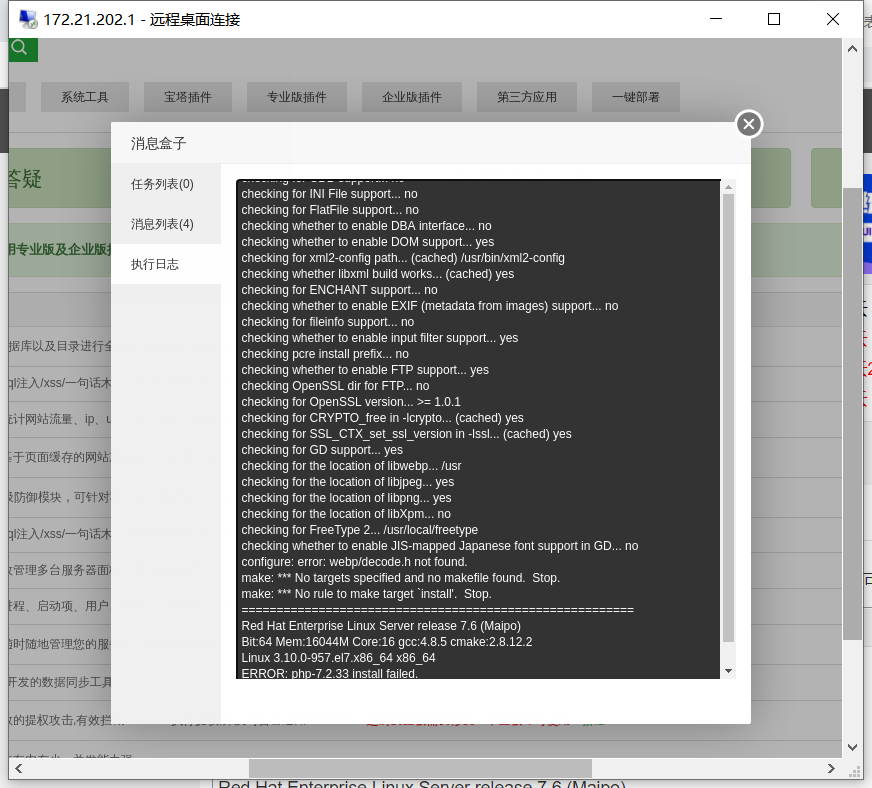This screenshot has width=872, height=788.
Task: Click 'checking for the location of libXpm... no'
Action: tap(346, 514)
